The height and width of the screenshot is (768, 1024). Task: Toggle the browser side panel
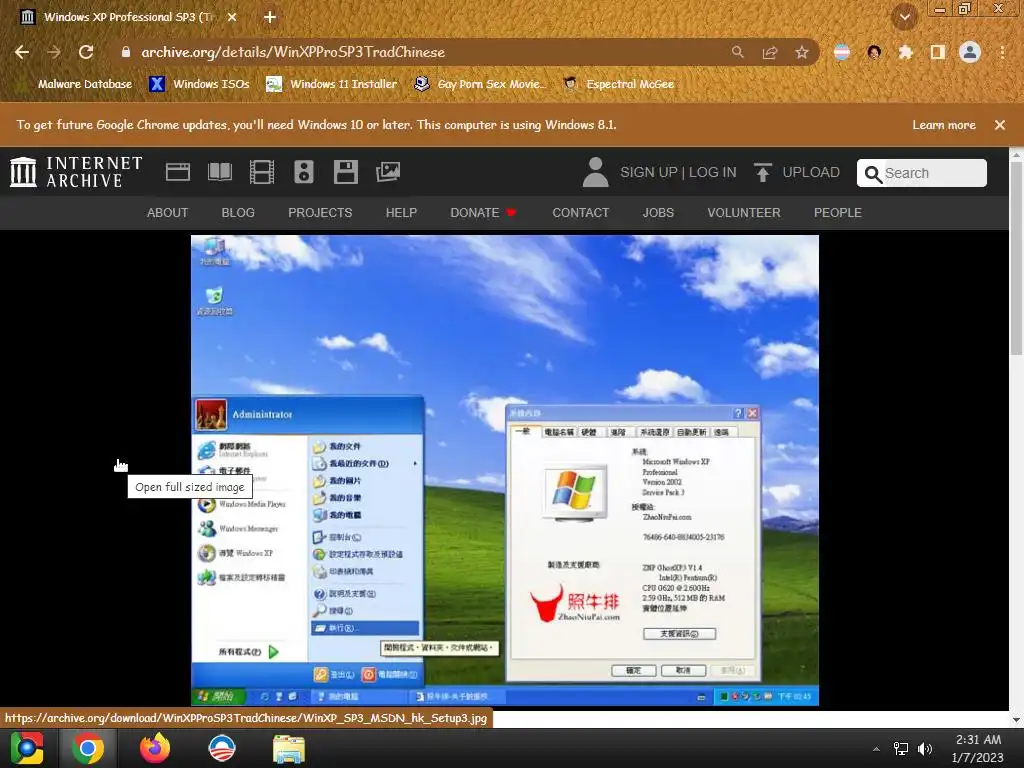click(938, 52)
